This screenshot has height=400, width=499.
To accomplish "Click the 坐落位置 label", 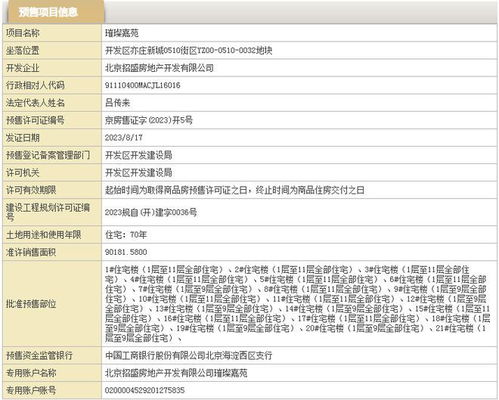I will [x=23, y=51].
